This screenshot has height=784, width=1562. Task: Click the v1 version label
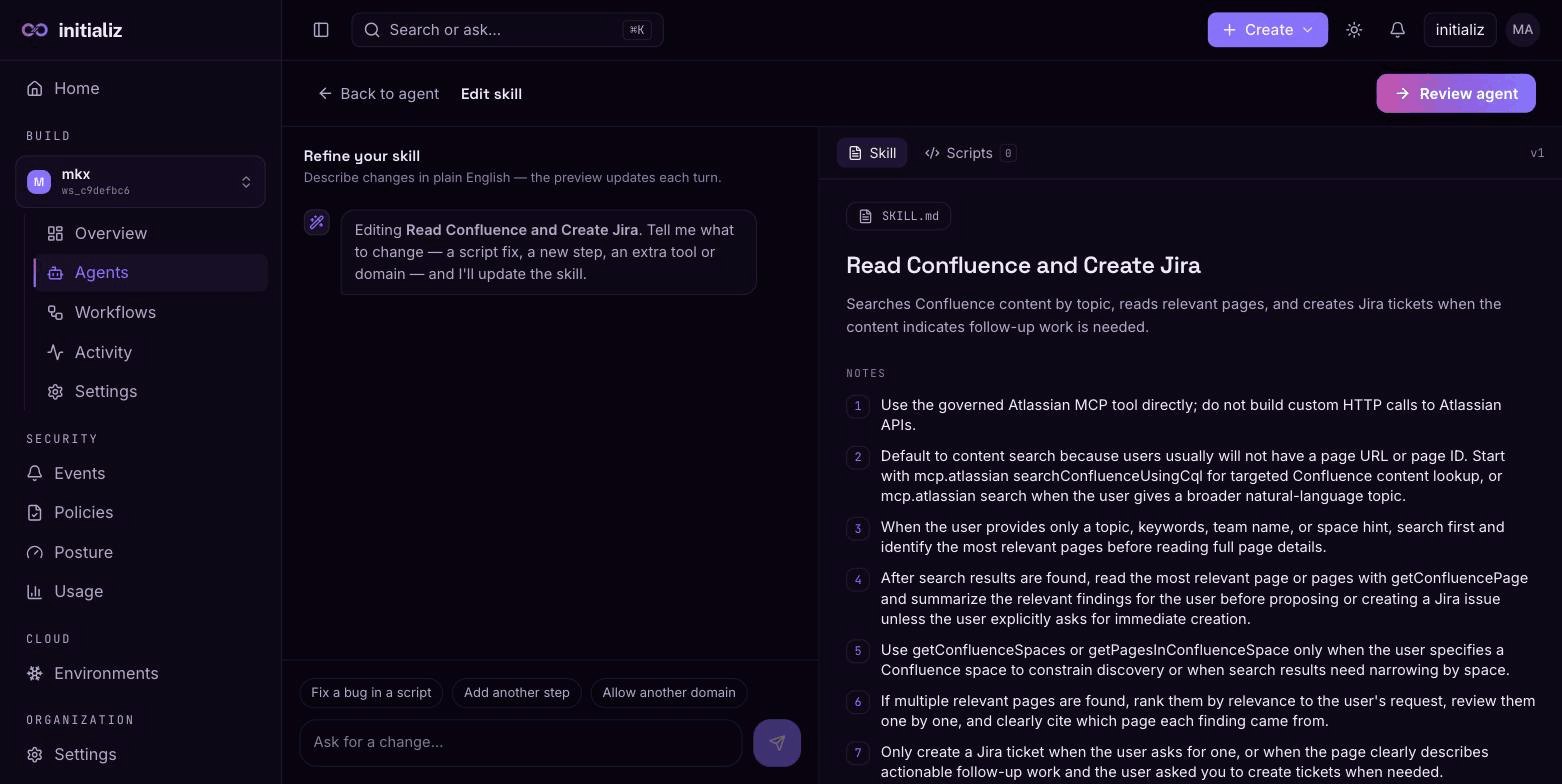coord(1537,153)
